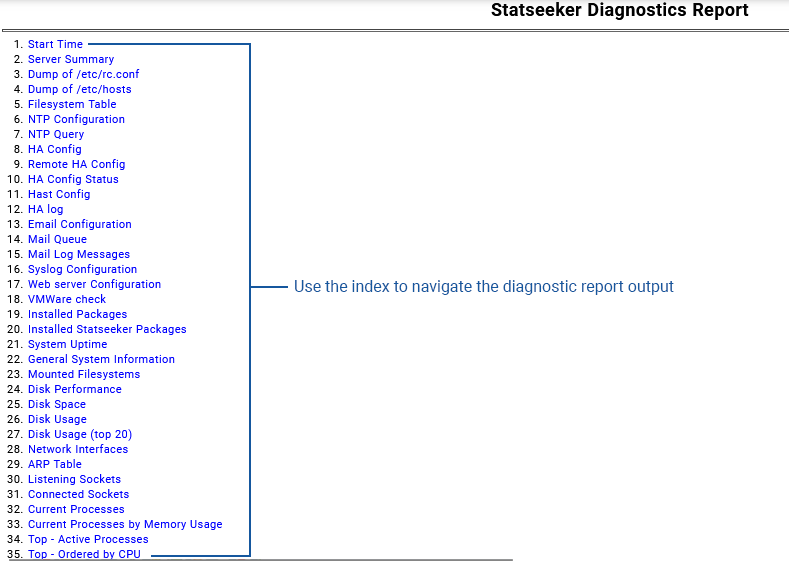View Mail Log Messages section
789x564 pixels.
79,254
